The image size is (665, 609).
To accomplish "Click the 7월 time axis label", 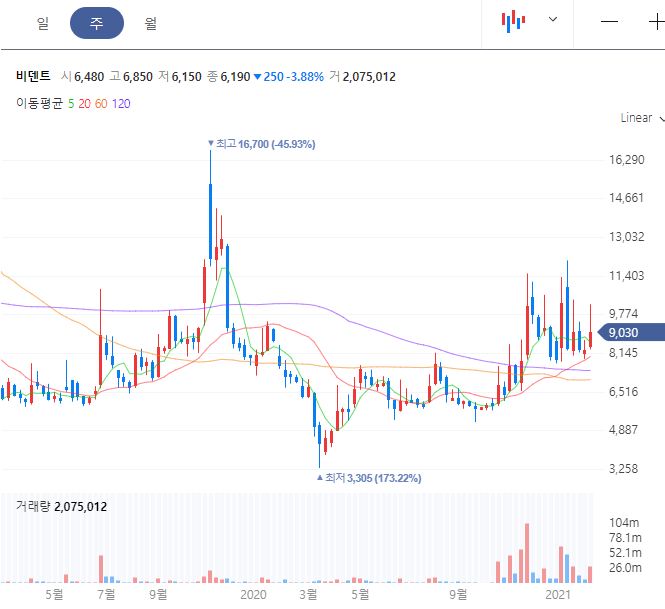I will [x=106, y=595].
